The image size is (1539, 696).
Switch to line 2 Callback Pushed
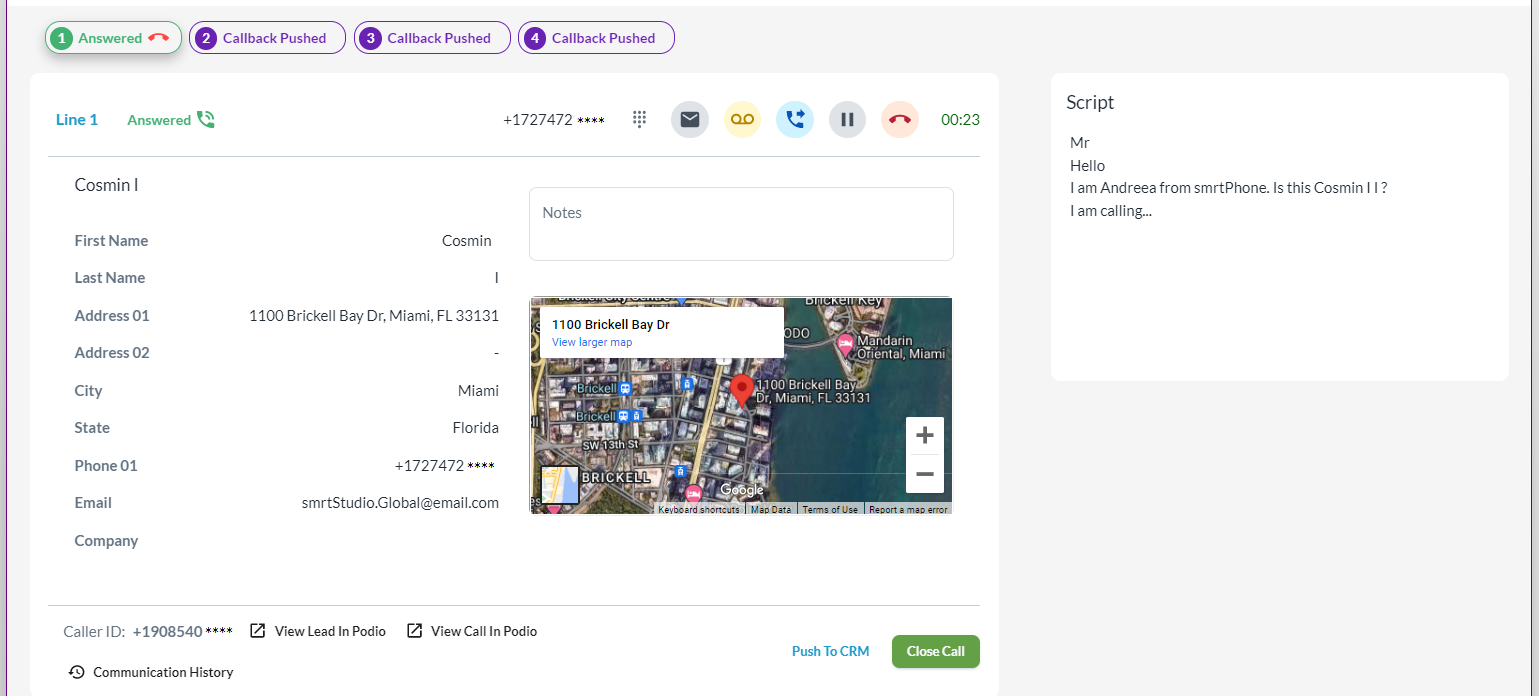point(267,38)
